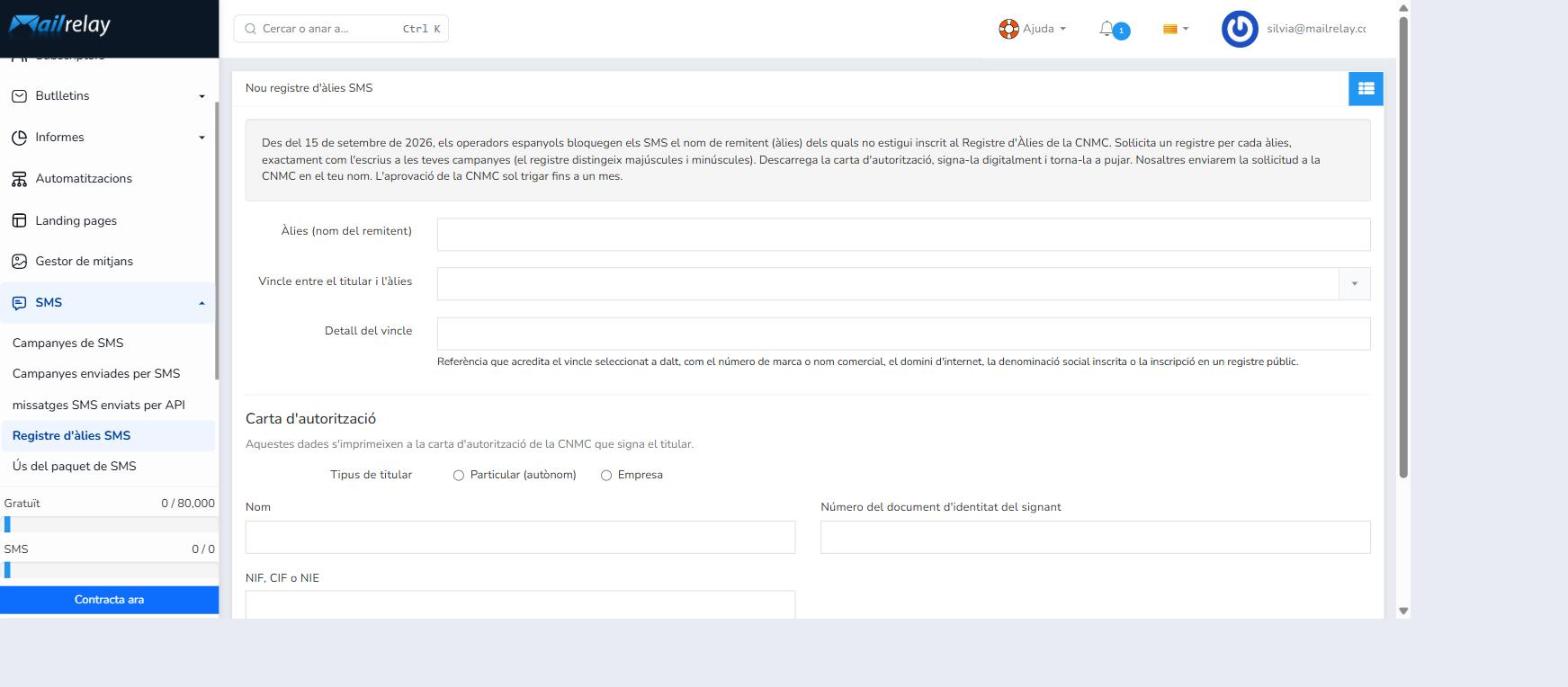Click the Butlletins envelope icon
Viewport: 1568px width, 687px height.
(19, 96)
